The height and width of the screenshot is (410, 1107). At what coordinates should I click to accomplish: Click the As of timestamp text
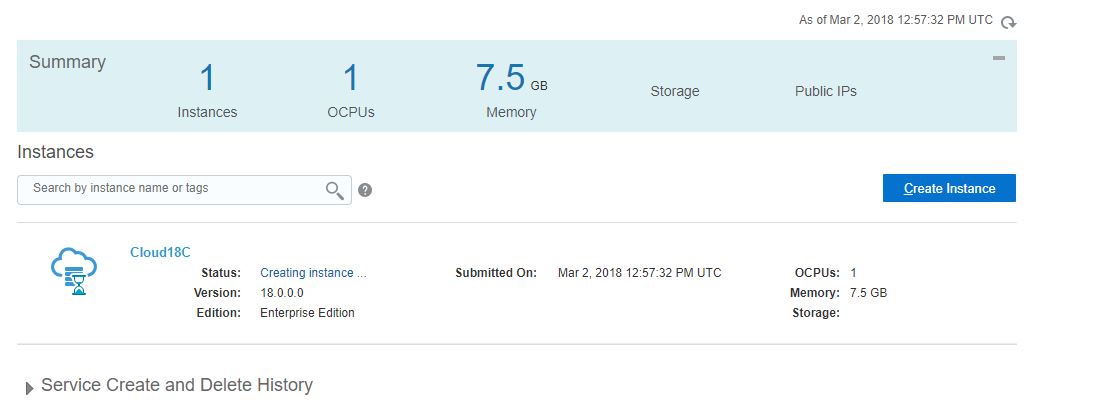click(895, 20)
